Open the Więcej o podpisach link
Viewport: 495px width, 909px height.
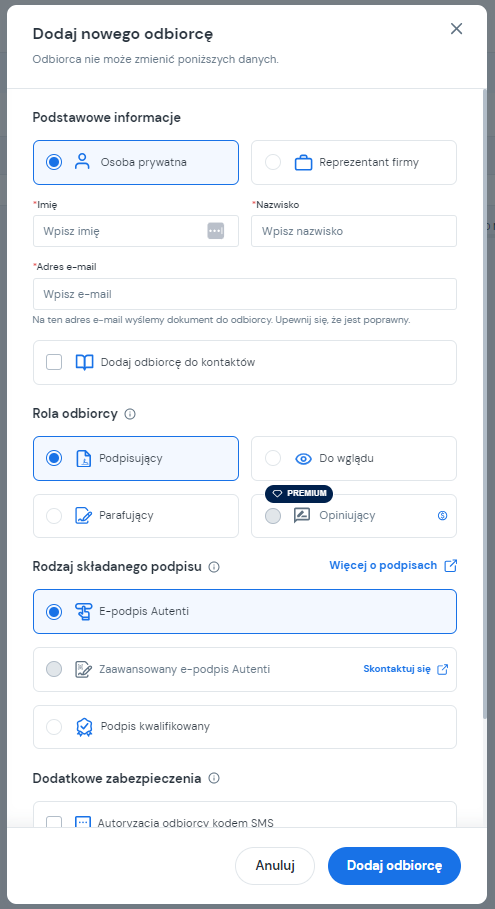click(383, 565)
